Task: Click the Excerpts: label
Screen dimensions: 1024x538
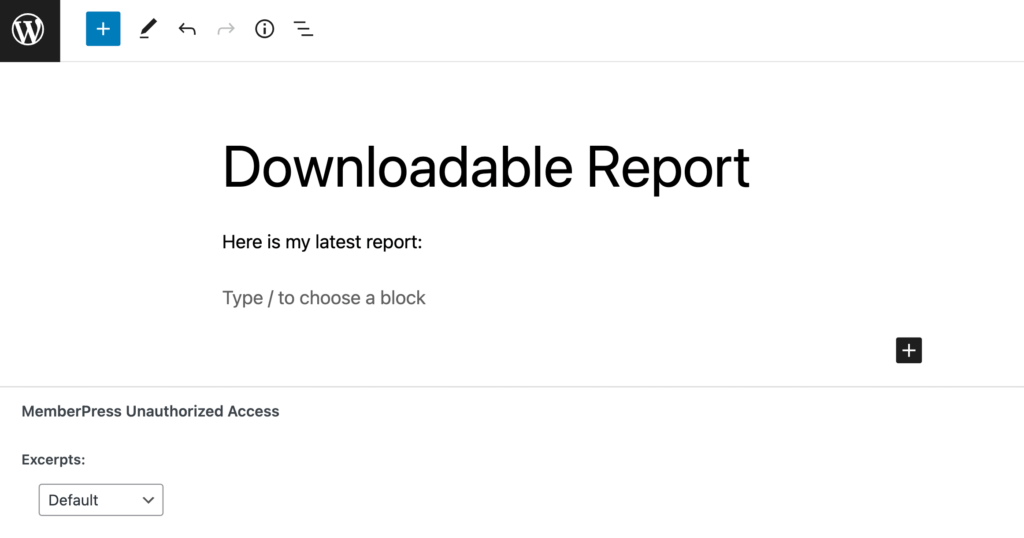Action: tap(54, 460)
